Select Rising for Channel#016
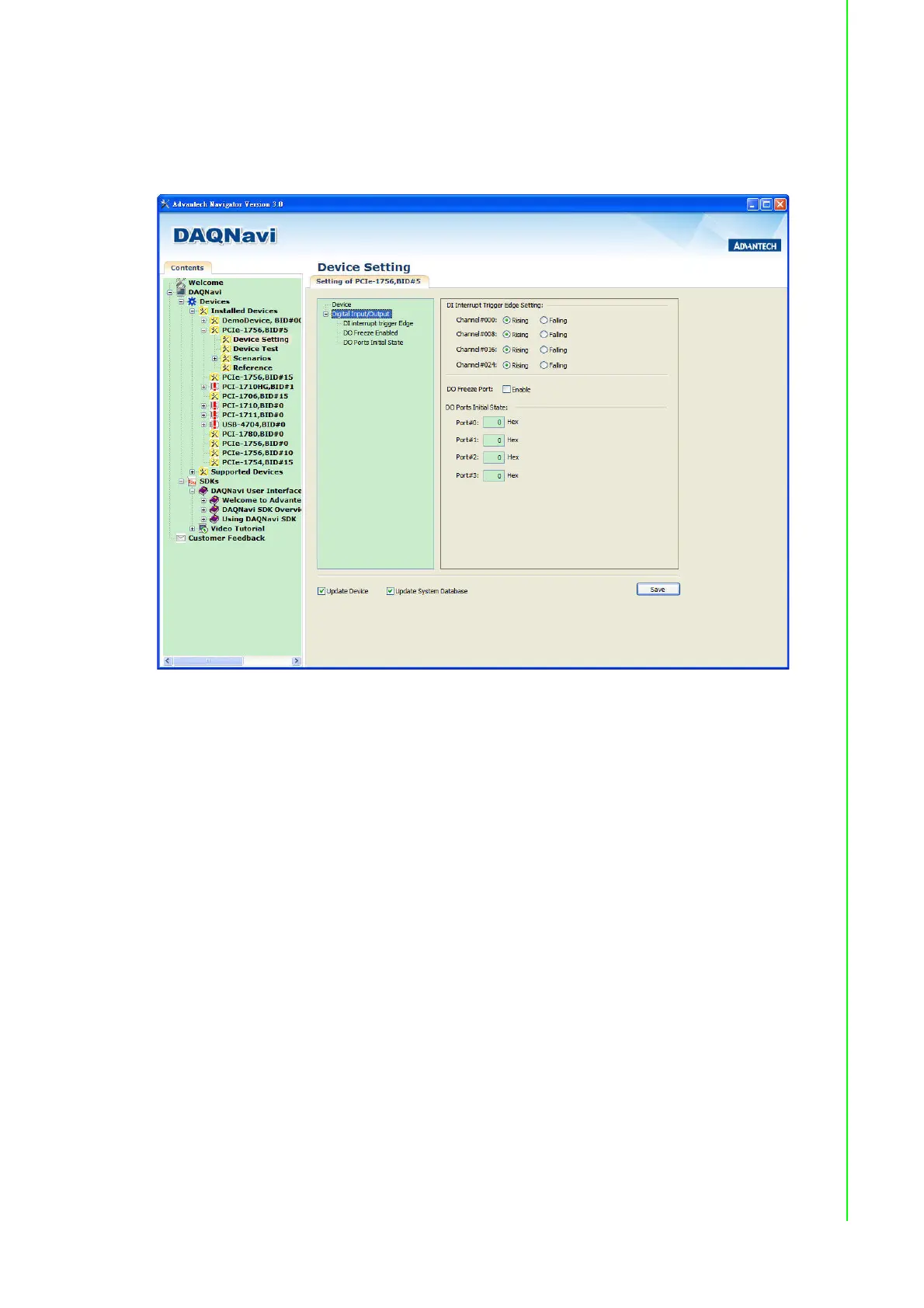Viewport: 924px width, 1308px height. click(x=506, y=350)
